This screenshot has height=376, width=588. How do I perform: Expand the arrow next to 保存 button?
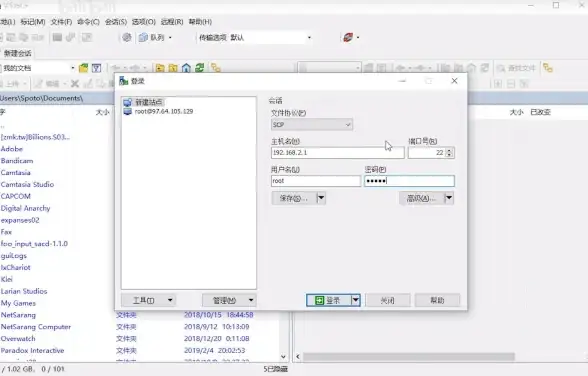coord(321,198)
